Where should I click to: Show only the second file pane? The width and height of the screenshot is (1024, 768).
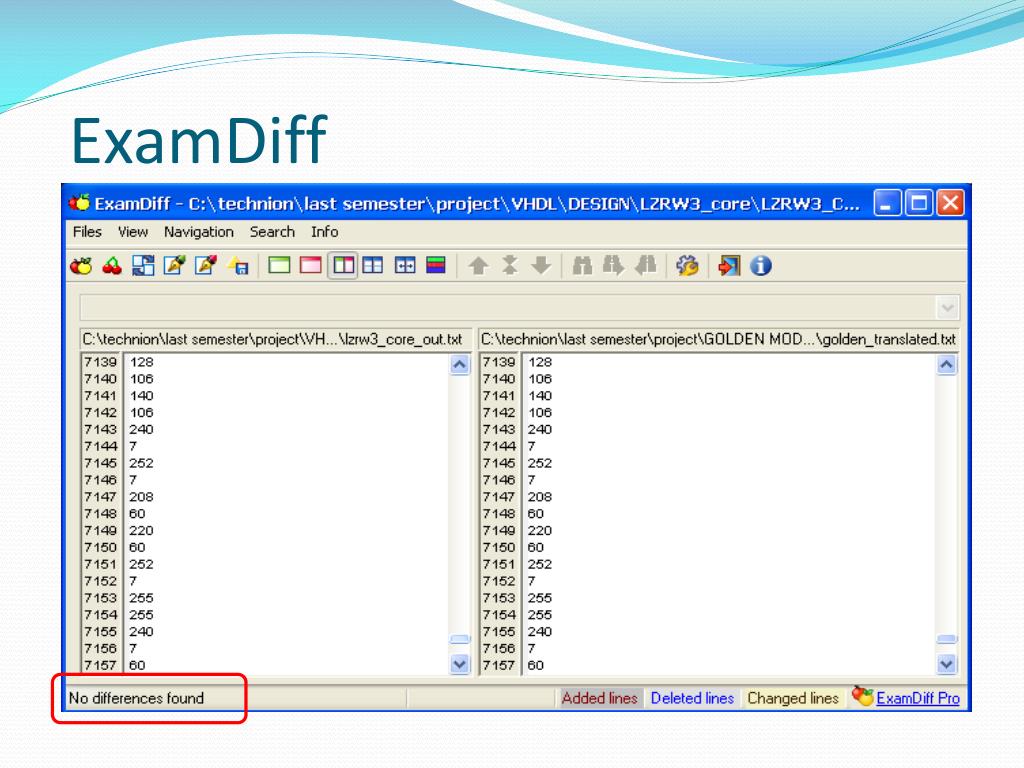pos(311,266)
